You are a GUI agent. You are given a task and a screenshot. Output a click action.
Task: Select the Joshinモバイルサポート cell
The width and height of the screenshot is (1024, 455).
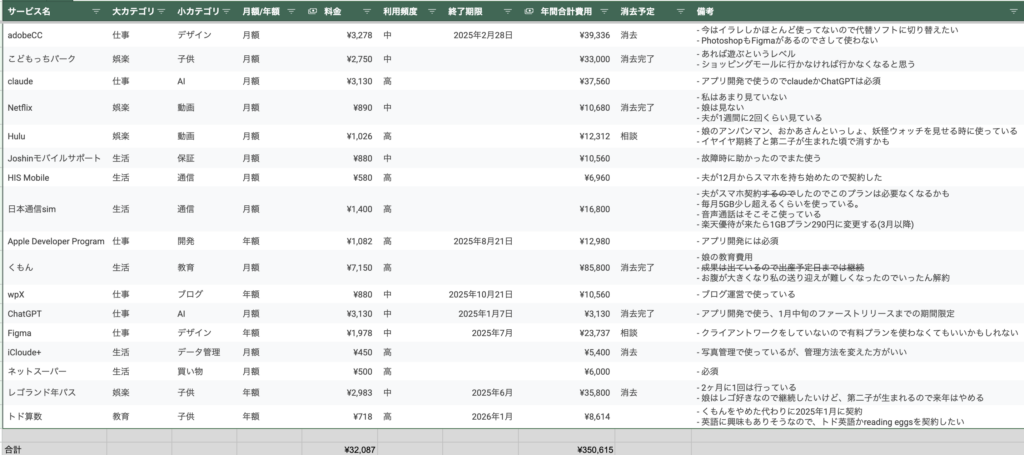point(55,158)
